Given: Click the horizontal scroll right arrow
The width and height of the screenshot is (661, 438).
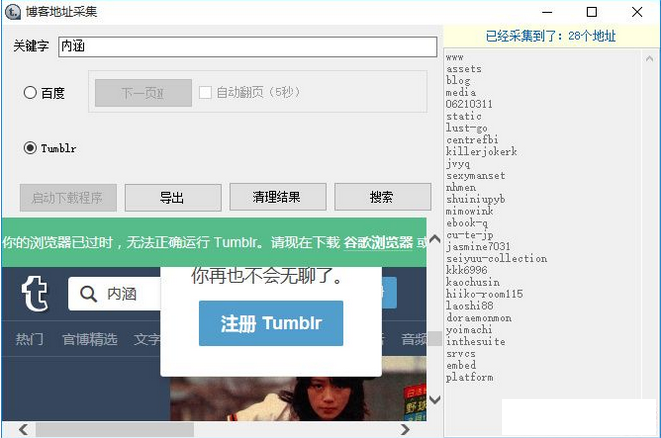Looking at the screenshot, I should tap(405, 429).
